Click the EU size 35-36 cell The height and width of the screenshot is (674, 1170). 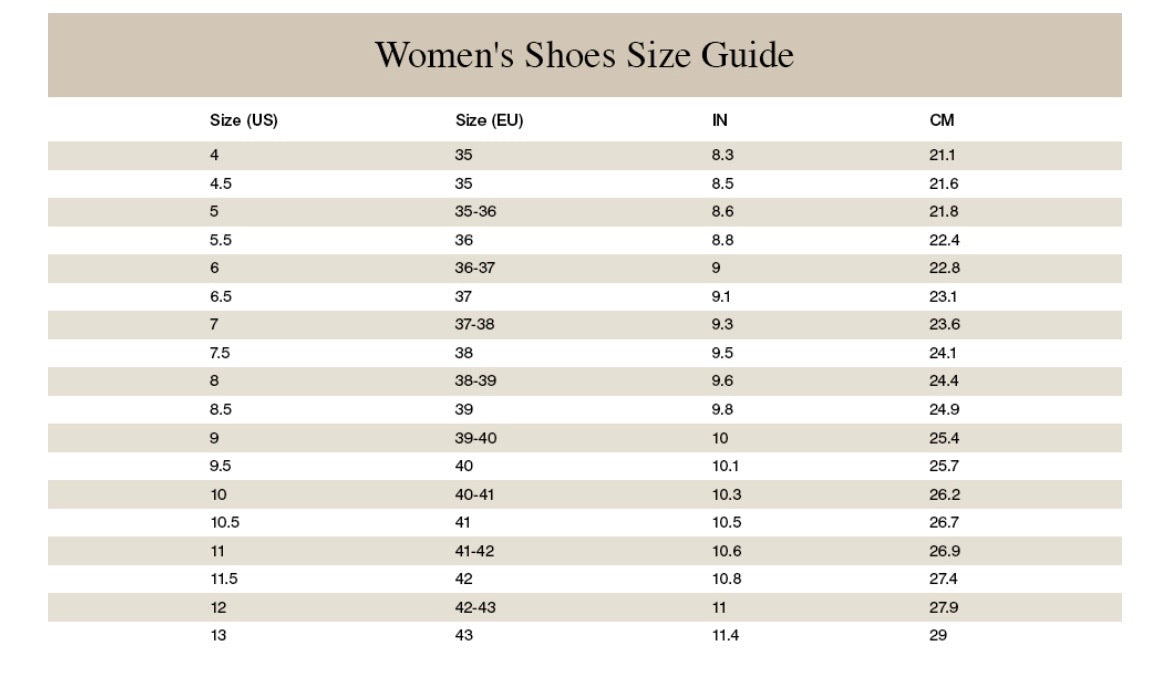pyautogui.click(x=476, y=212)
